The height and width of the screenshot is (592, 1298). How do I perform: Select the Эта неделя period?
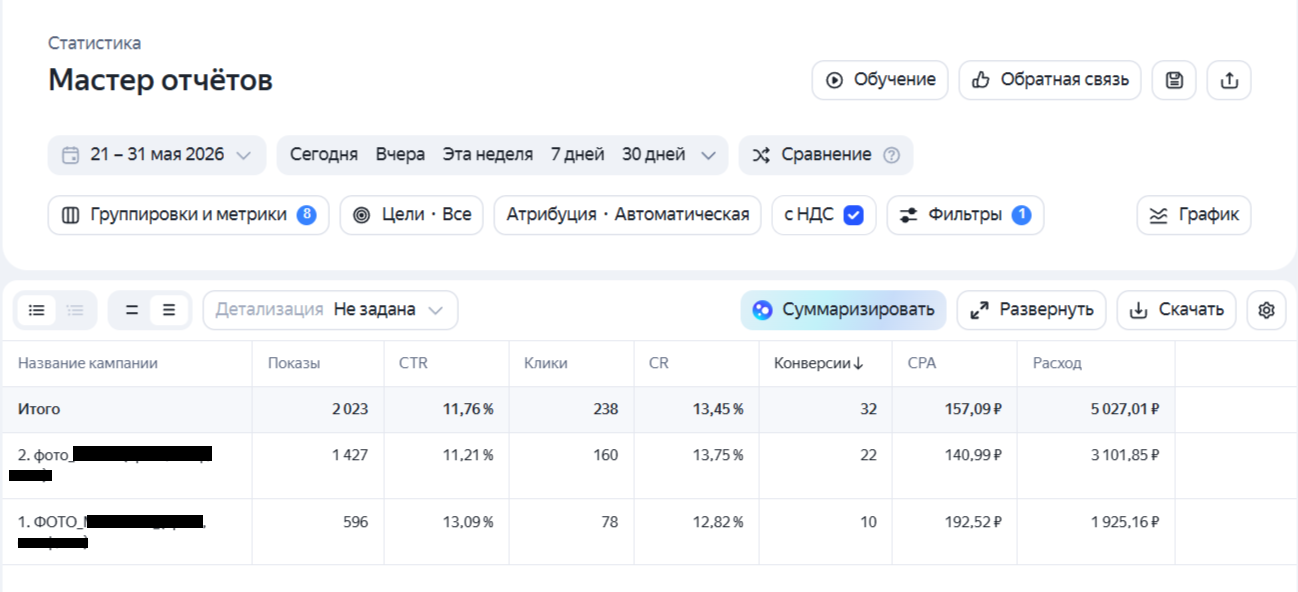coord(488,155)
